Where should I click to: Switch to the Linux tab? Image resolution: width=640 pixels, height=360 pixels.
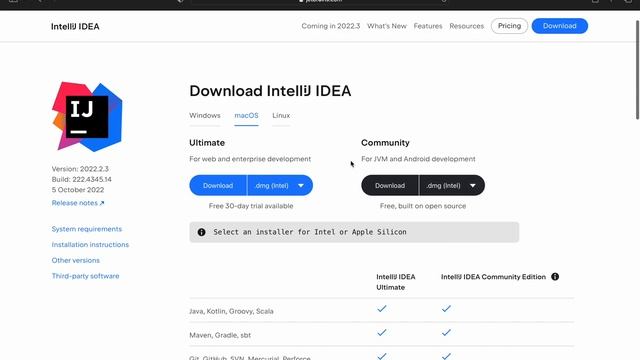click(x=281, y=116)
